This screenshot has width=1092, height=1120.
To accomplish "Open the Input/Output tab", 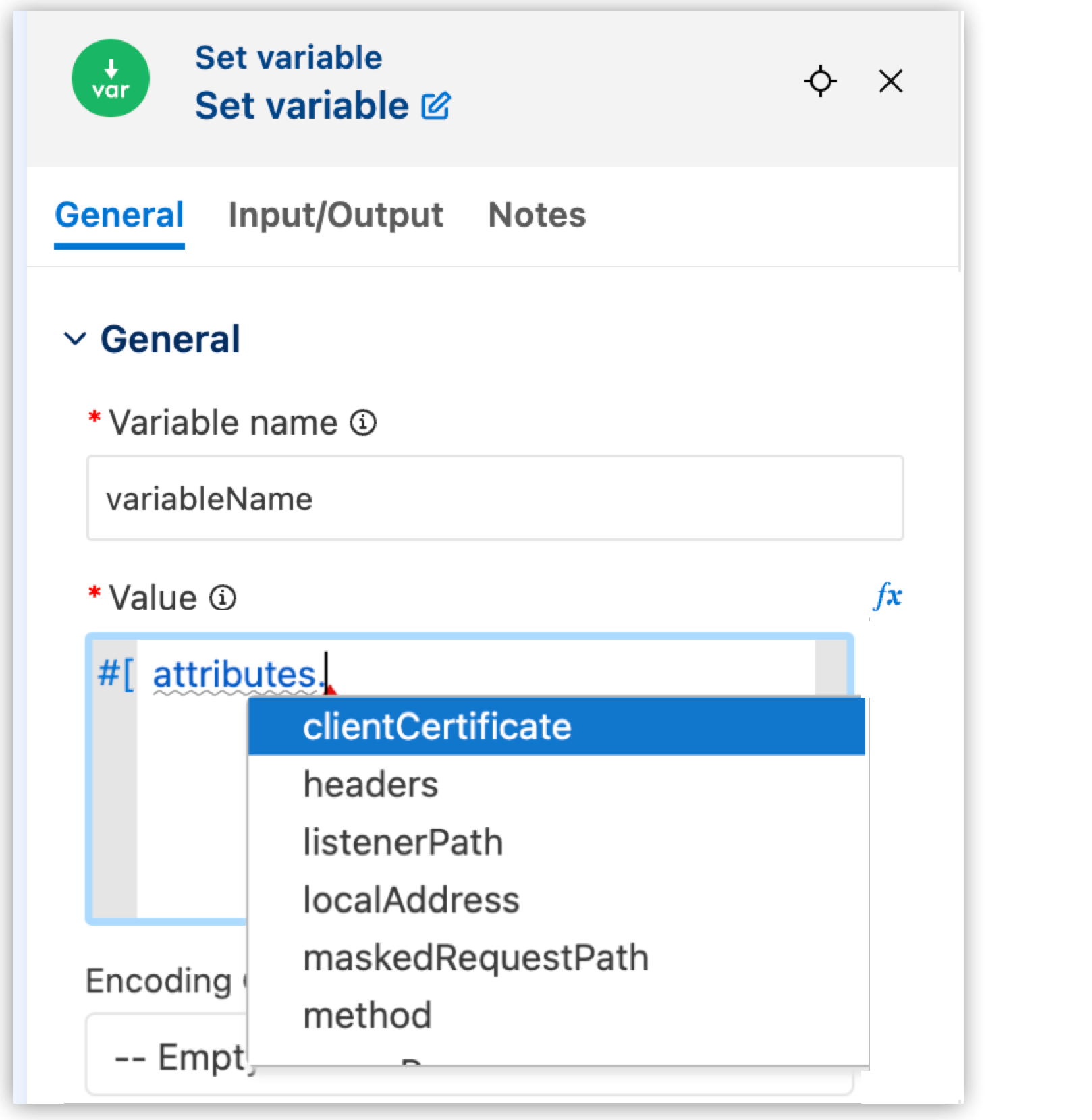I will click(335, 215).
